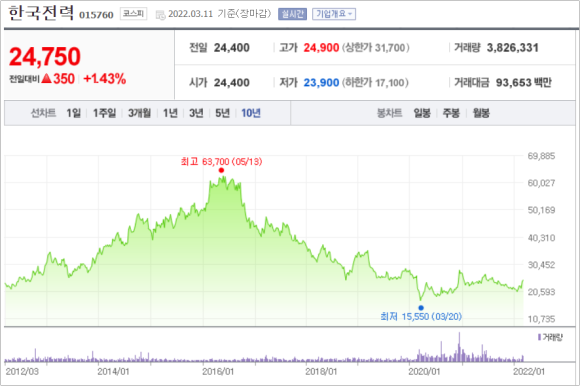Switch to 일봉 daily candle chart
Screen dimensions: 580x386
[422, 113]
